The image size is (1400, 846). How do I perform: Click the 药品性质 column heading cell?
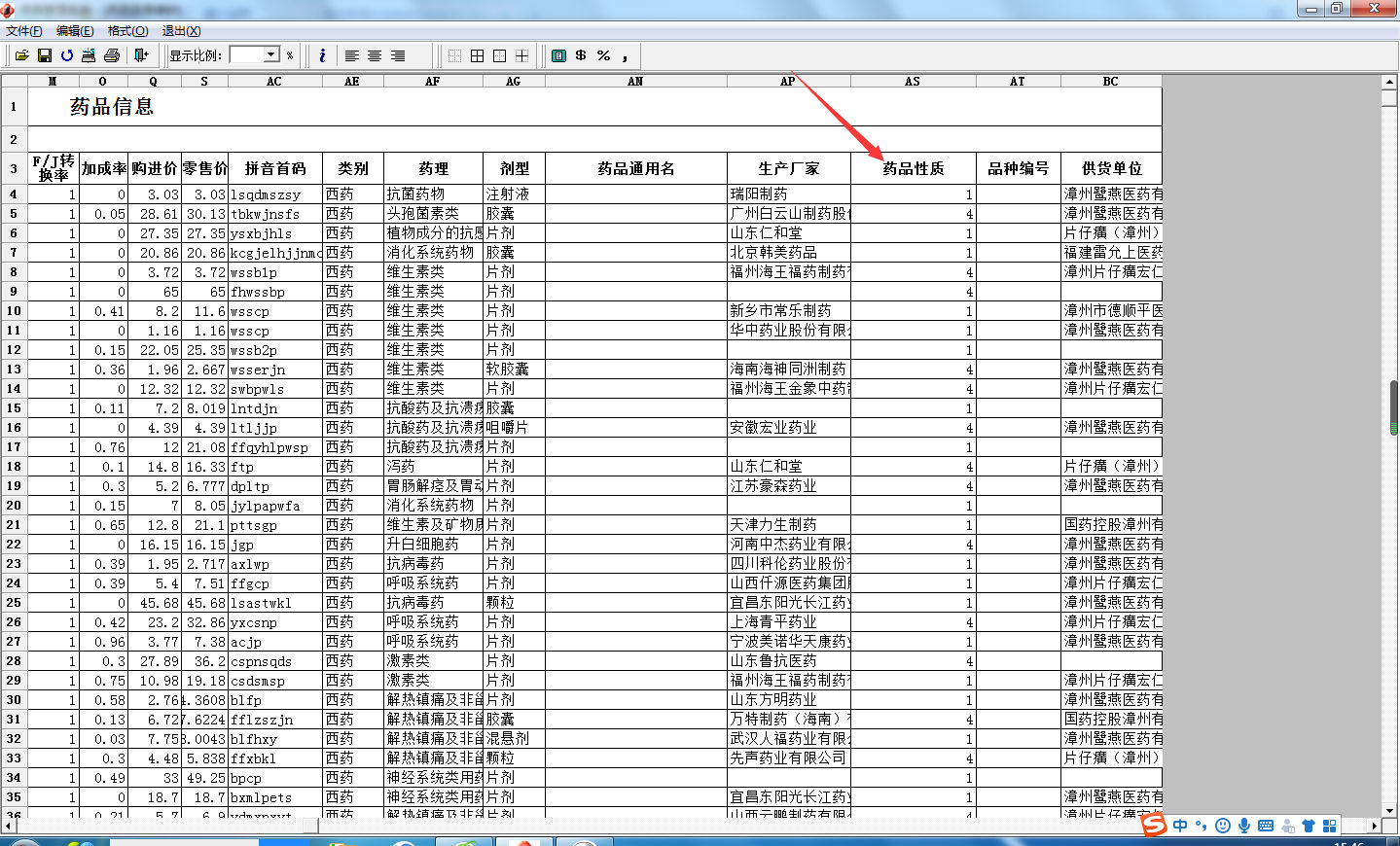pos(914,168)
